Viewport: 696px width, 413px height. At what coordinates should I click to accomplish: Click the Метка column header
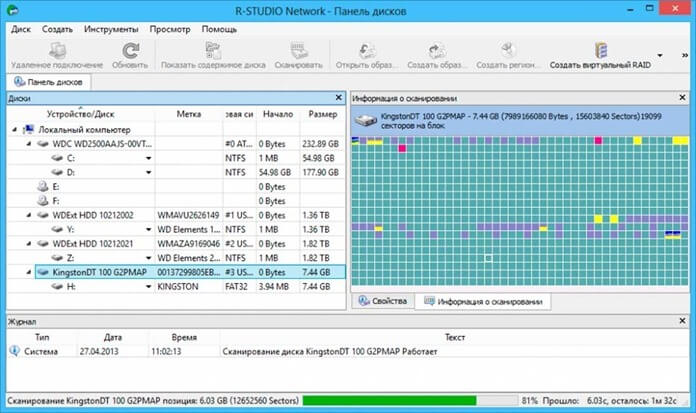click(189, 114)
